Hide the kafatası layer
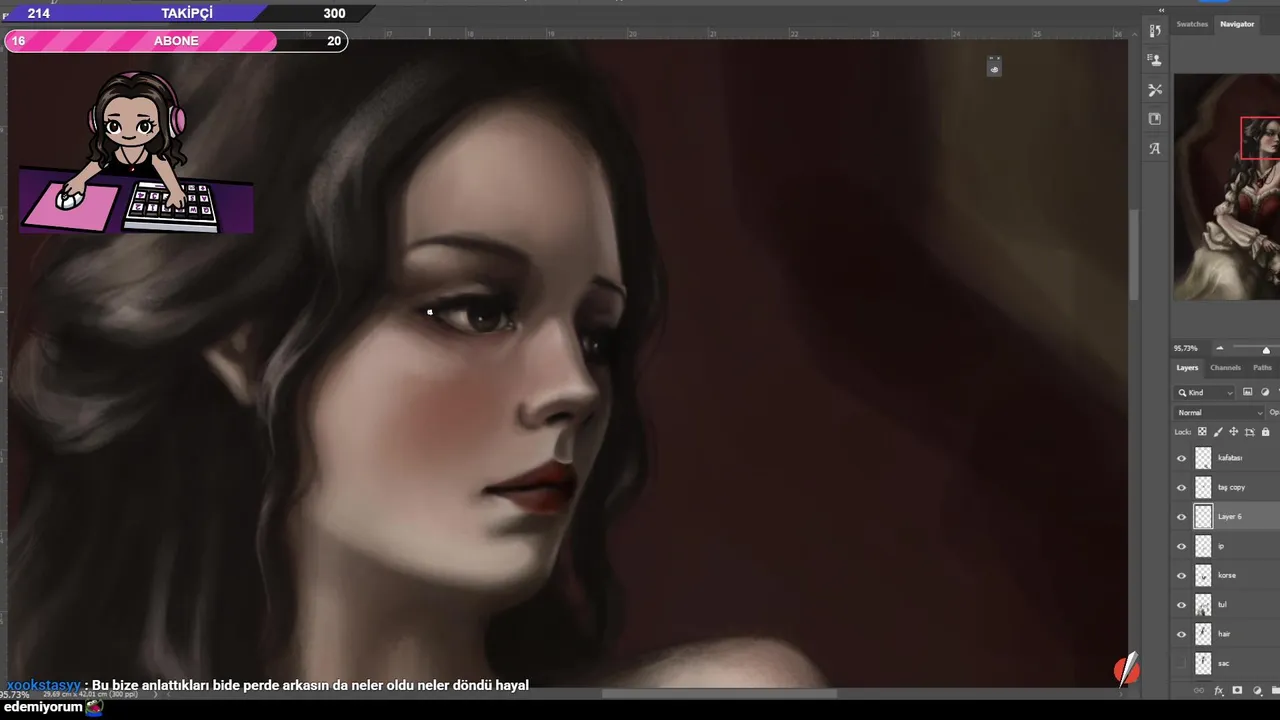 (x=1181, y=458)
